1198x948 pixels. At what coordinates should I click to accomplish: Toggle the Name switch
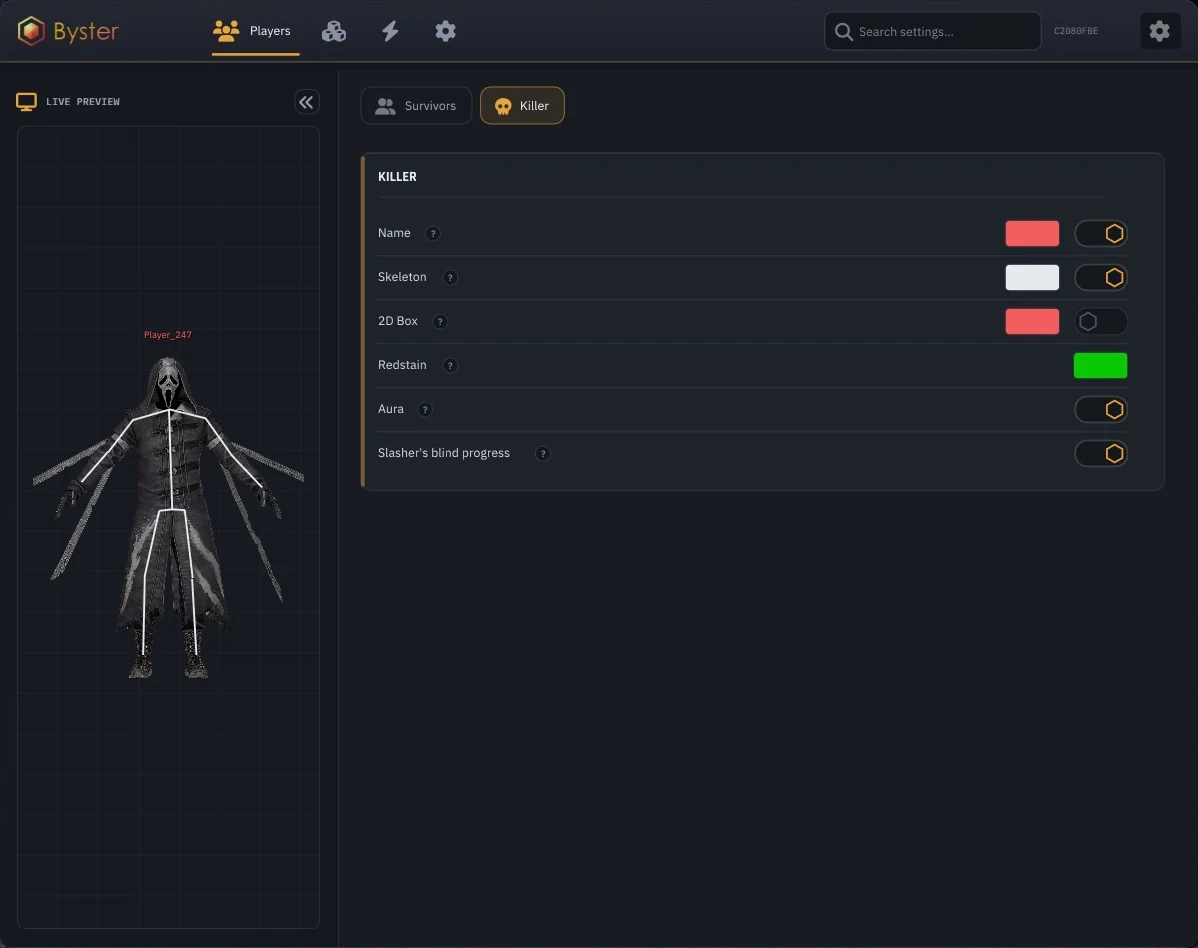[1100, 234]
